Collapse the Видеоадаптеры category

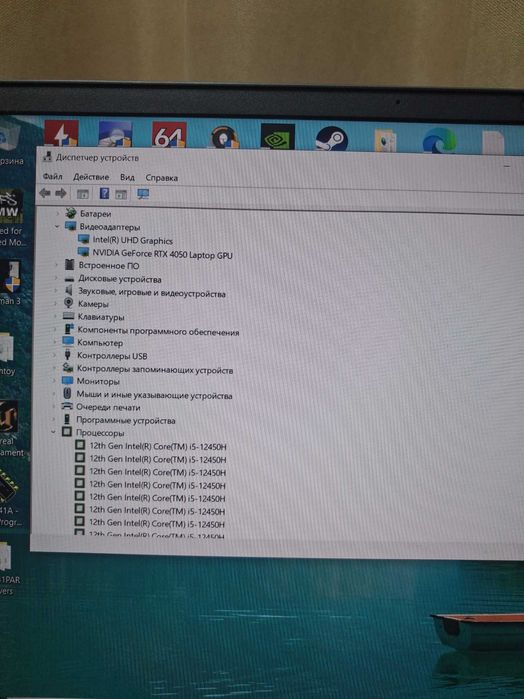[57, 226]
